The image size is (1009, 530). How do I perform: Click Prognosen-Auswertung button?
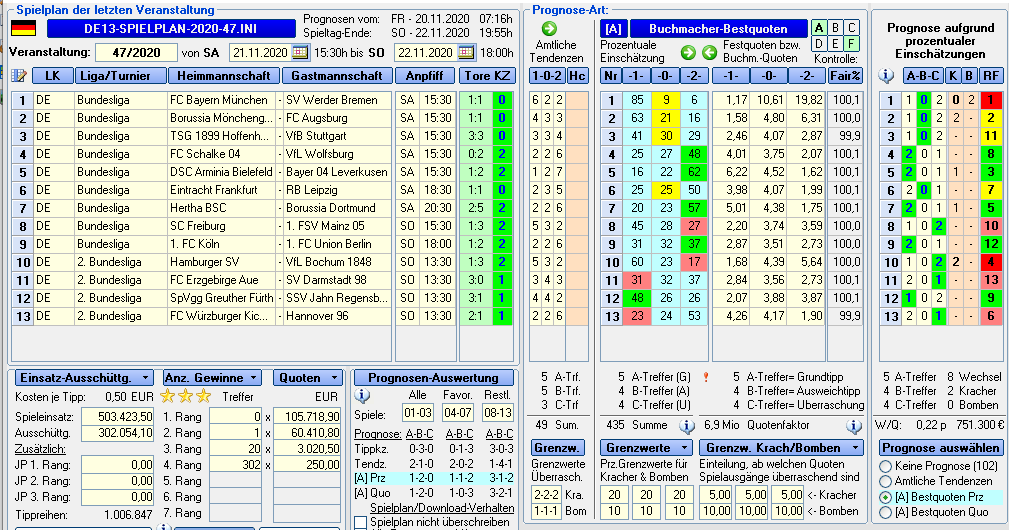[433, 378]
